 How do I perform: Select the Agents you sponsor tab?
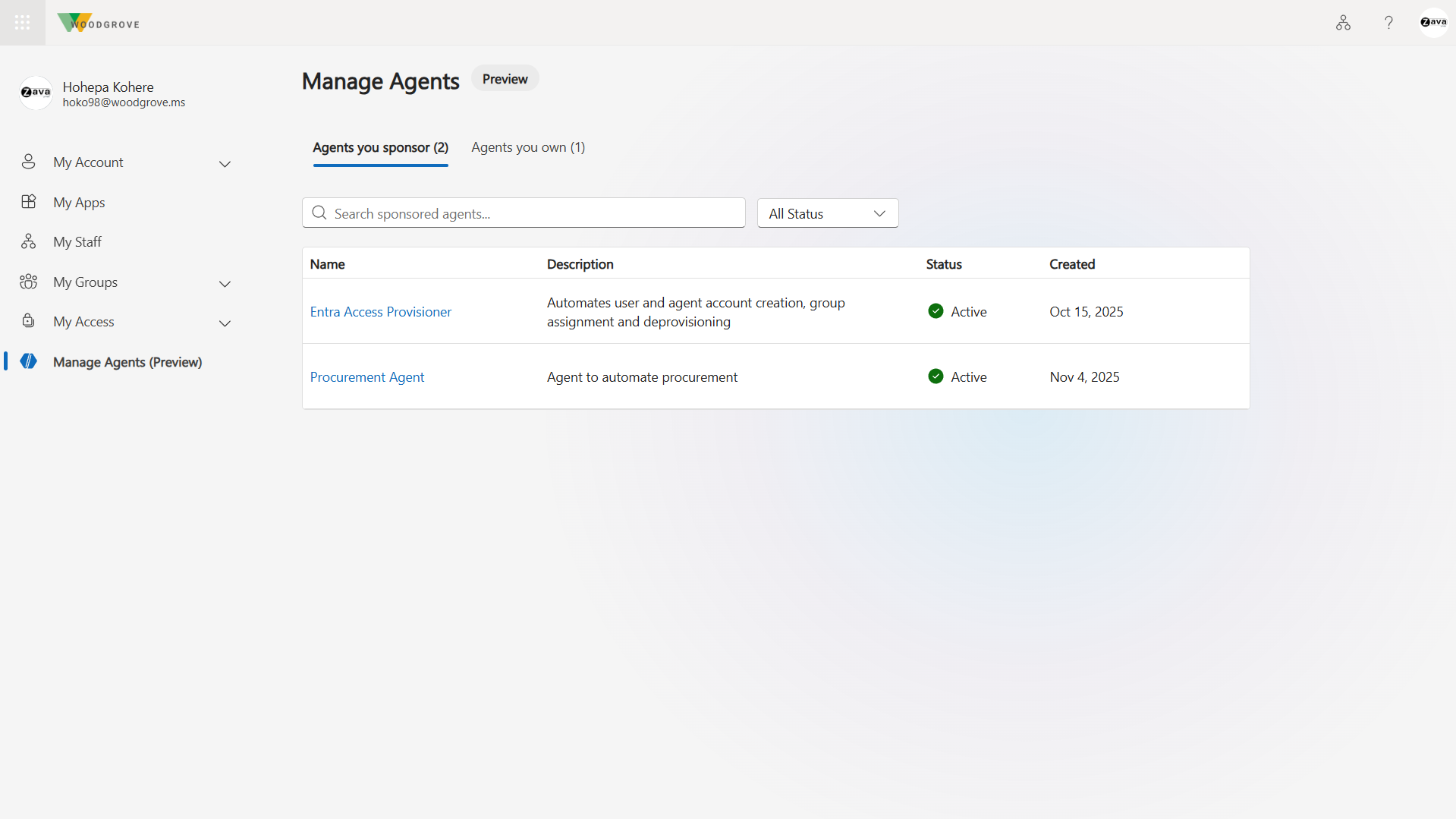click(x=380, y=148)
